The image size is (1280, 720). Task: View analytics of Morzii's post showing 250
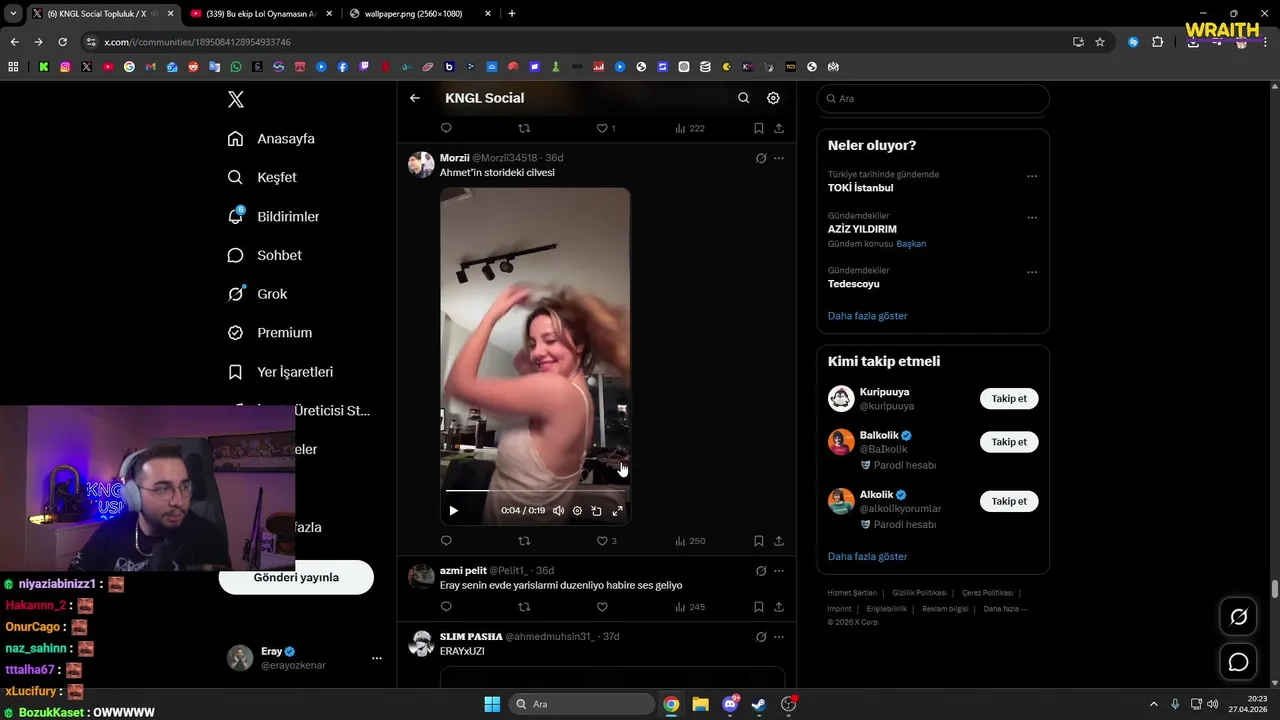(x=690, y=541)
